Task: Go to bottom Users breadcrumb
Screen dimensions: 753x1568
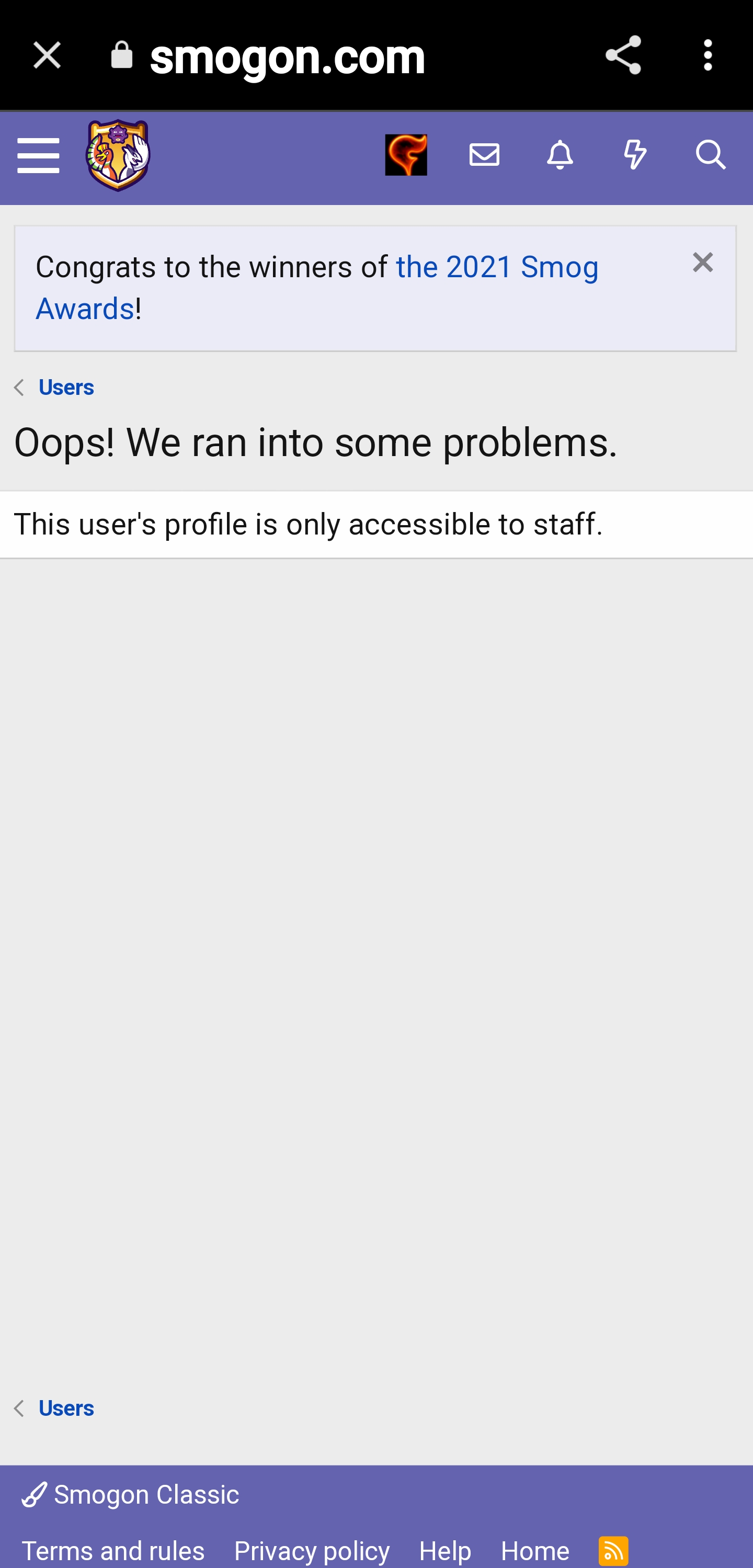Action: (x=66, y=1408)
